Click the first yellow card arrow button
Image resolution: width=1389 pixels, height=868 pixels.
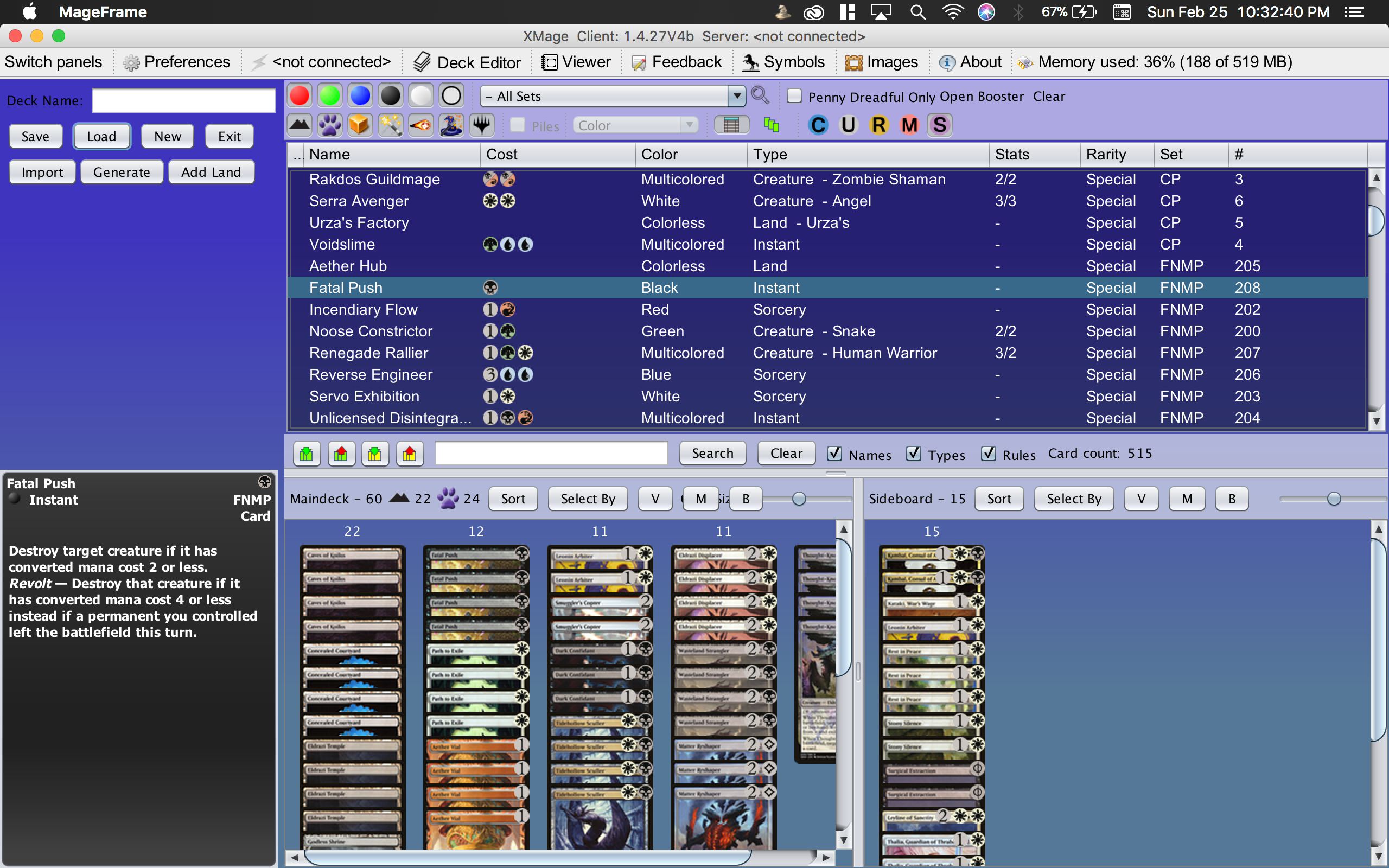point(375,454)
